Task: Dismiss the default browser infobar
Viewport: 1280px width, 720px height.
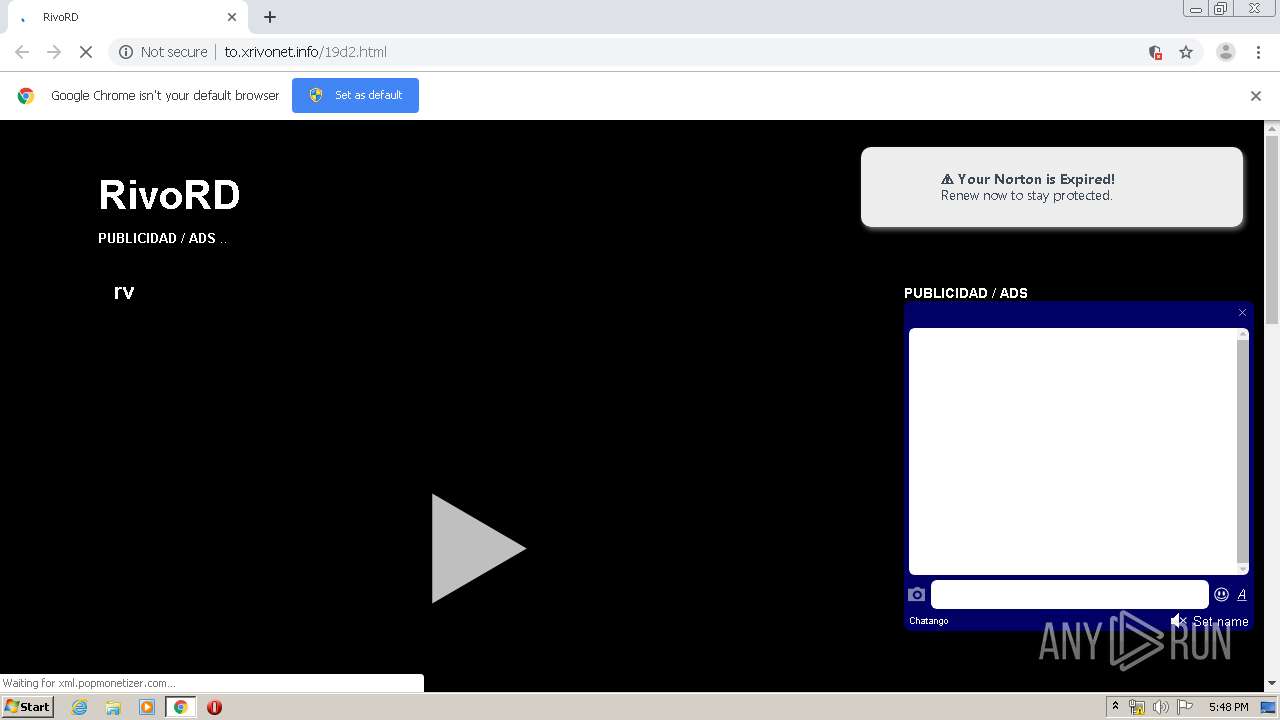Action: [x=1256, y=96]
